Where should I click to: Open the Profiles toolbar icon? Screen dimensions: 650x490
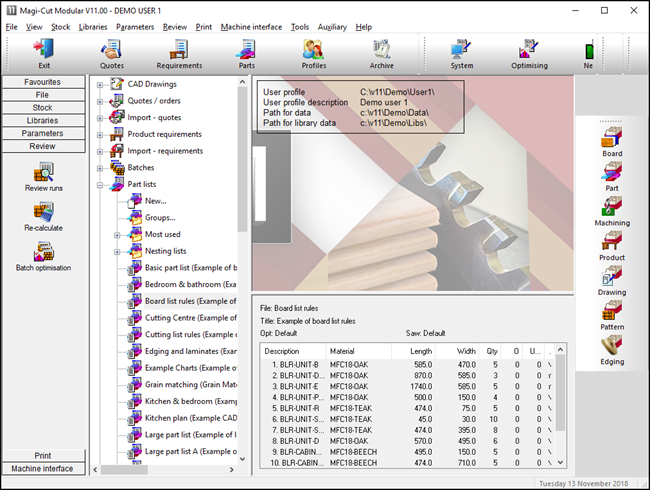click(313, 52)
